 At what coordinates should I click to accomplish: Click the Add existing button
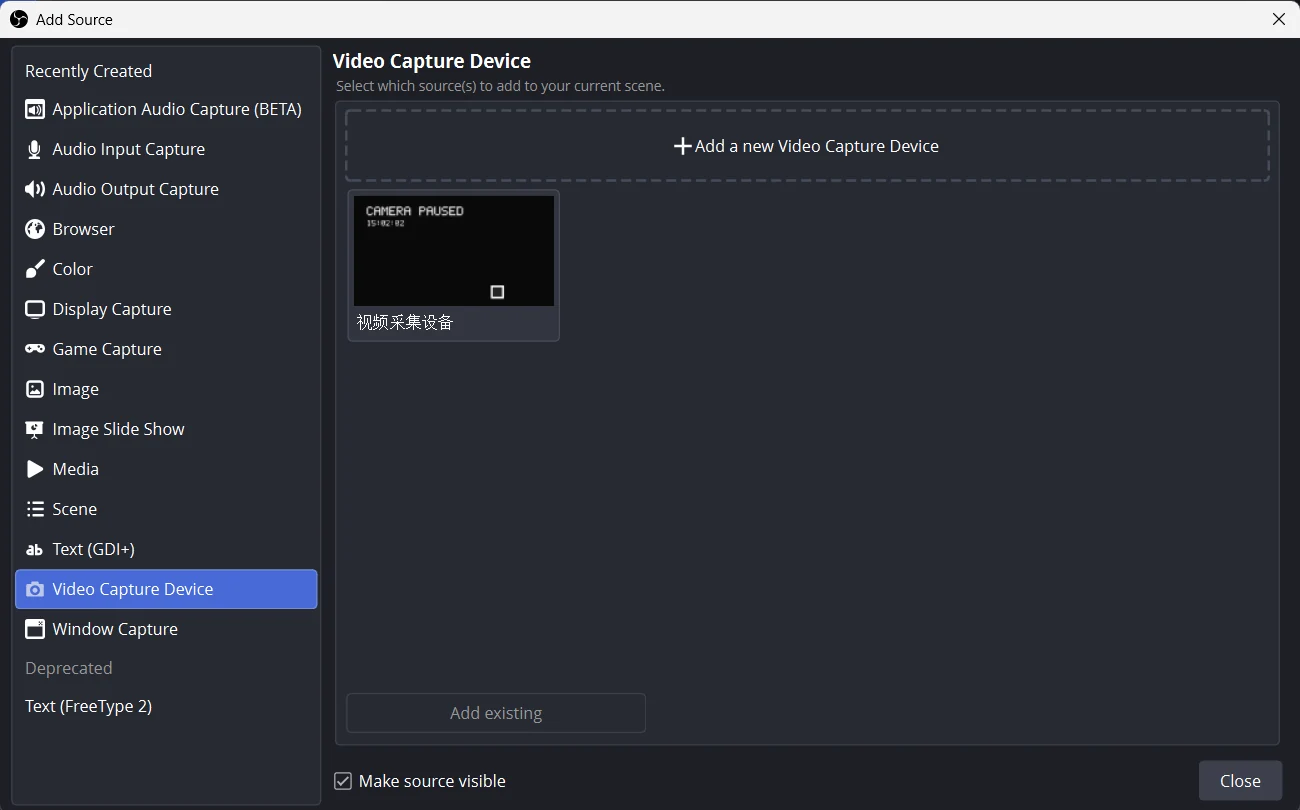[496, 713]
